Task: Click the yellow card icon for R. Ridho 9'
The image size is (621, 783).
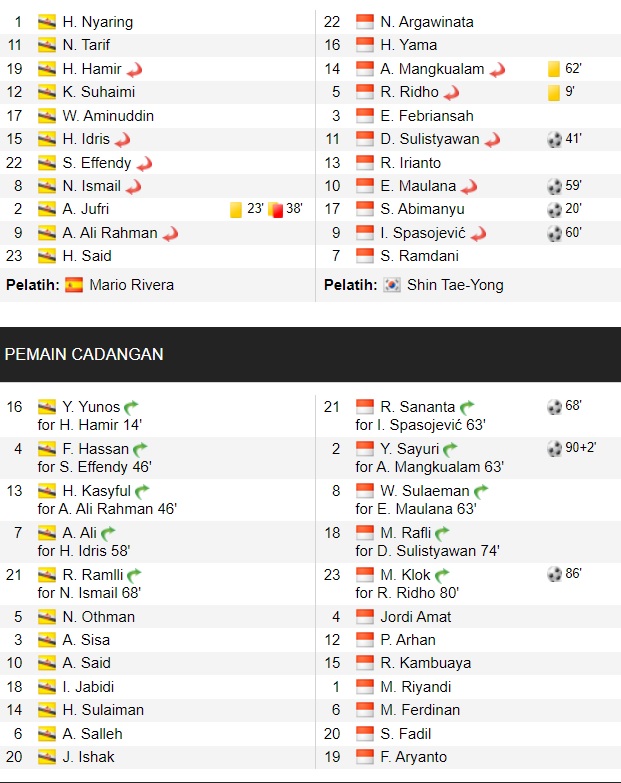Action: pos(554,92)
